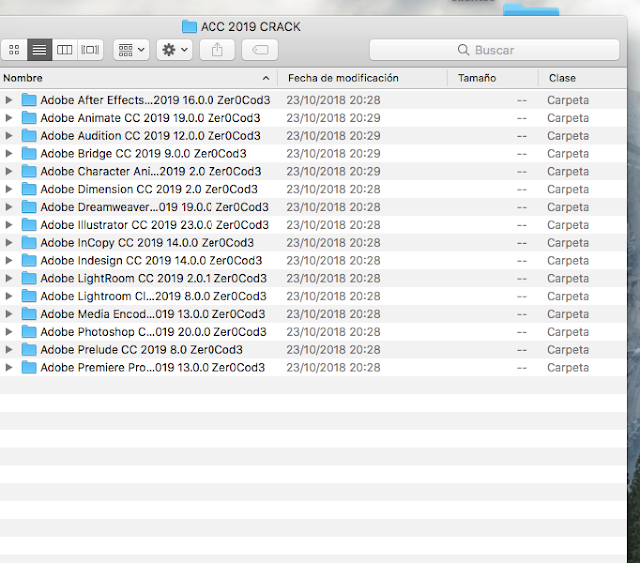The width and height of the screenshot is (640, 563).
Task: Expand Adobe Prelude CC 2019 triangle
Action: pyautogui.click(x=9, y=349)
